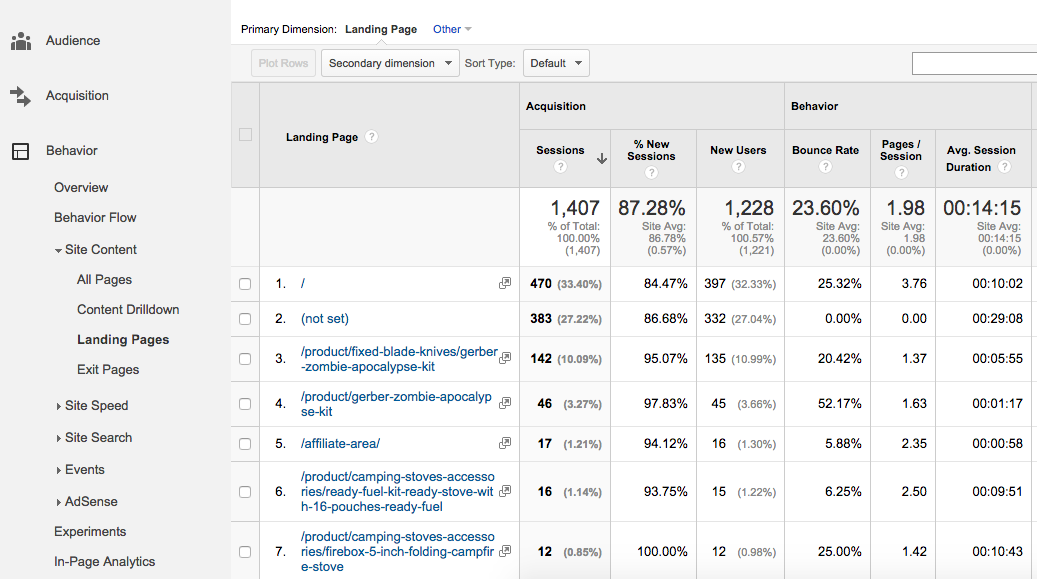Click the table search input field
This screenshot has width=1037, height=579.
(x=974, y=63)
